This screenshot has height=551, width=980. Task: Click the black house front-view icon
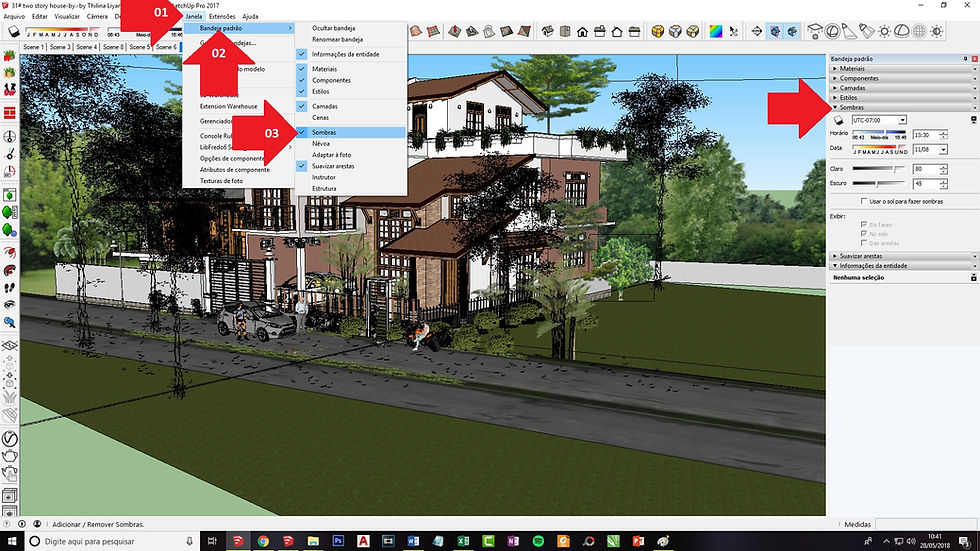click(x=582, y=31)
